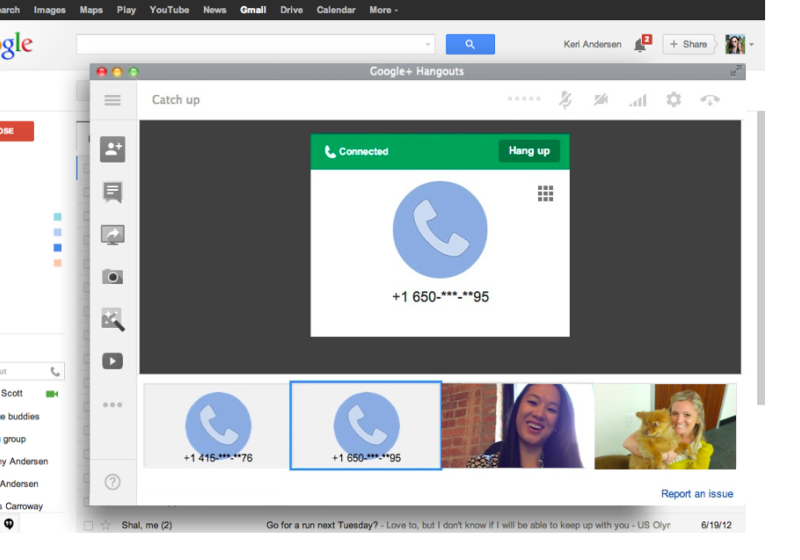The width and height of the screenshot is (800, 560).
Task: Click the Catch up hangout title
Action: click(x=176, y=100)
